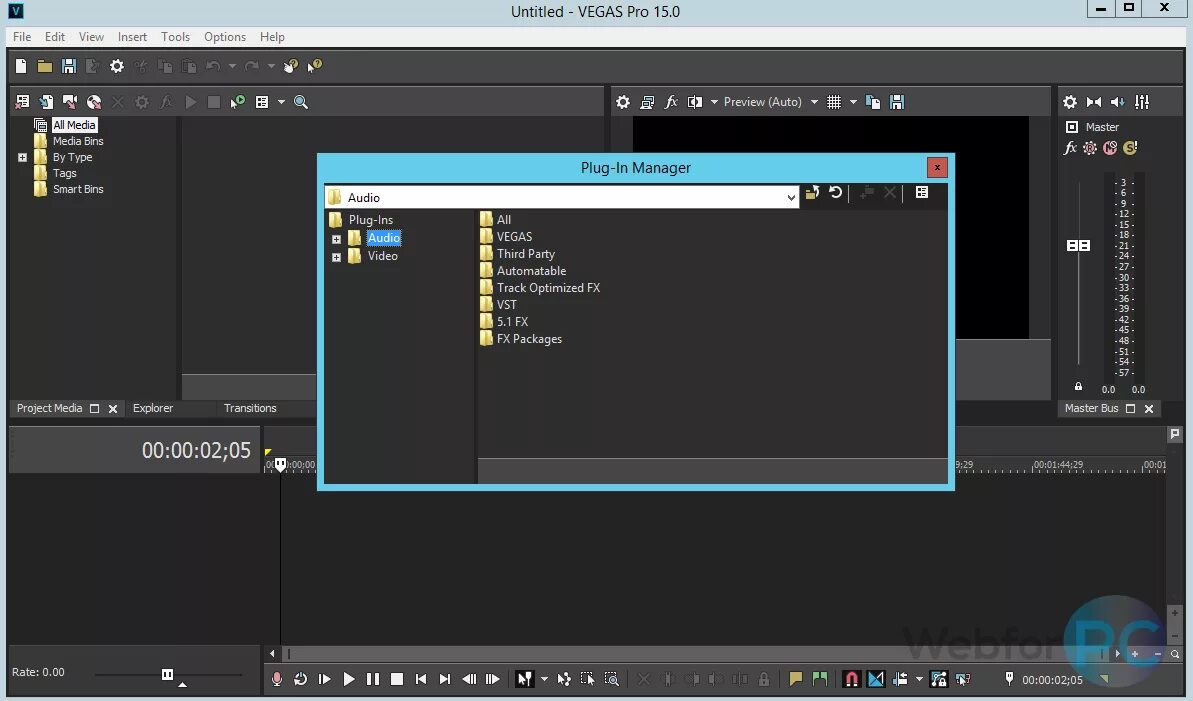This screenshot has height=701, width=1193.
Task: Adjust the playback Rate slider
Action: coord(167,674)
